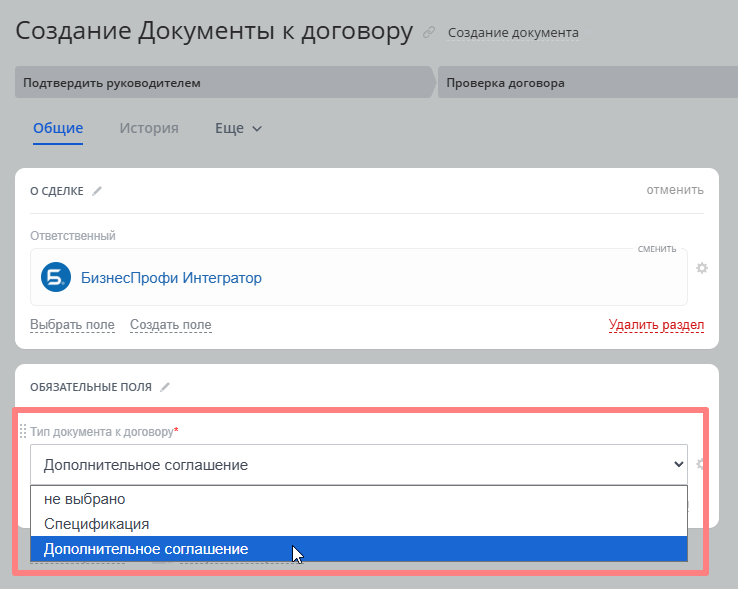The width and height of the screenshot is (738, 589).
Task: Open the БизнесПрофи Интегратор profile link
Action: pyautogui.click(x=171, y=278)
